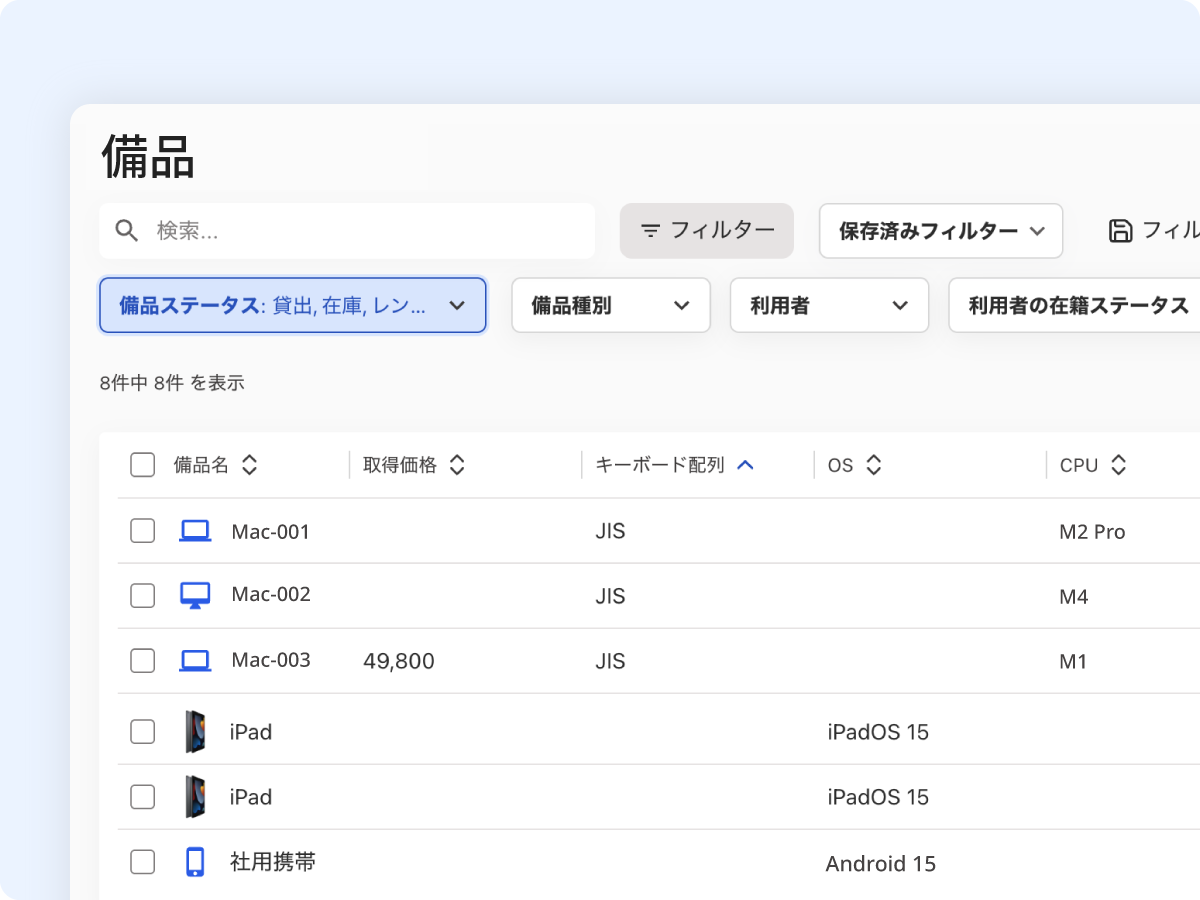This screenshot has width=1200, height=900.
Task: Open the 備品ステータス filter dropdown
Action: click(x=292, y=305)
